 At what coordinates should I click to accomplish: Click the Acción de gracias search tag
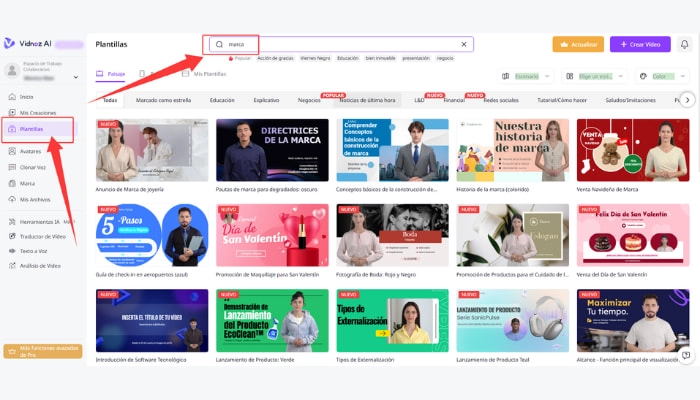point(275,58)
